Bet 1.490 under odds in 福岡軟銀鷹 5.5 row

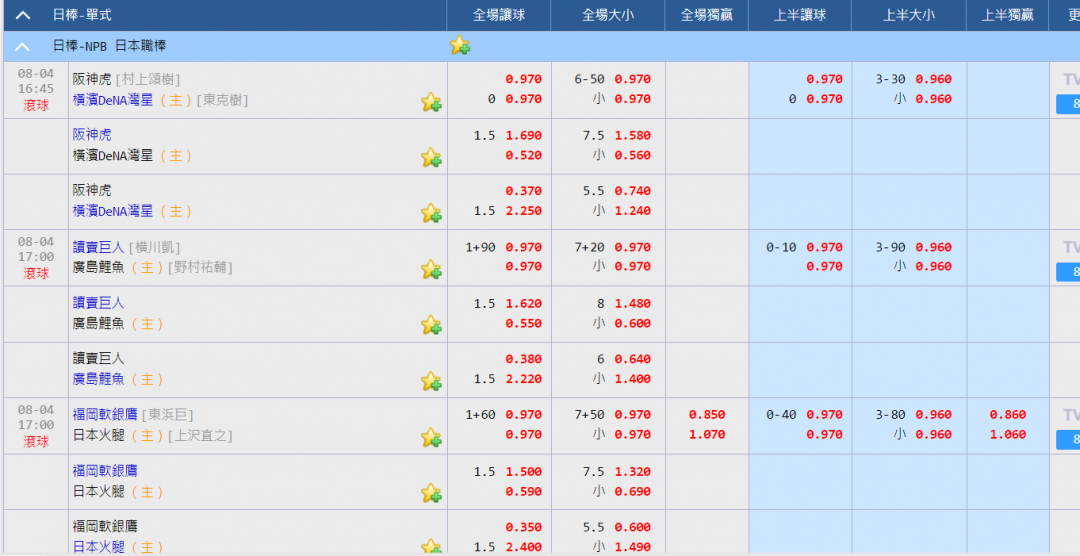(x=633, y=547)
